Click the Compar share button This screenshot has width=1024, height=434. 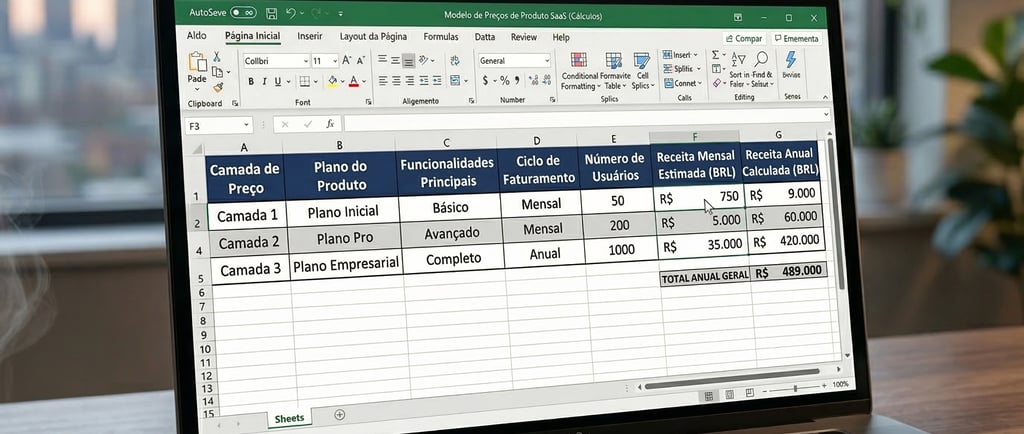tap(744, 39)
